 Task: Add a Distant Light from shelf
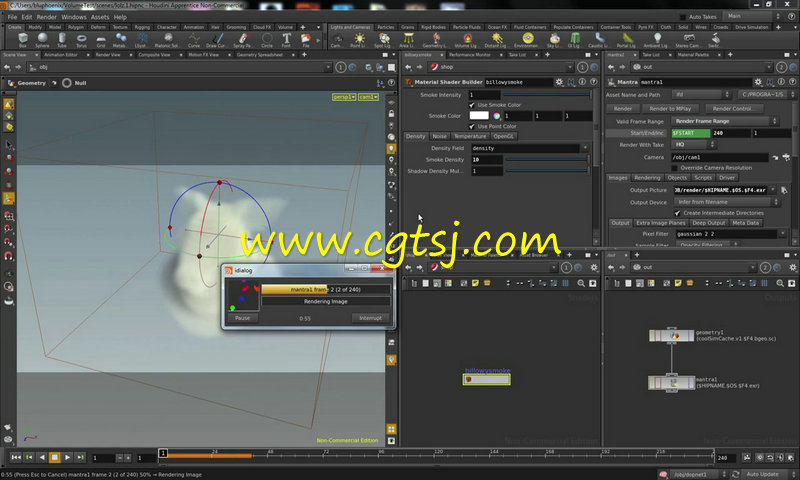(x=496, y=40)
